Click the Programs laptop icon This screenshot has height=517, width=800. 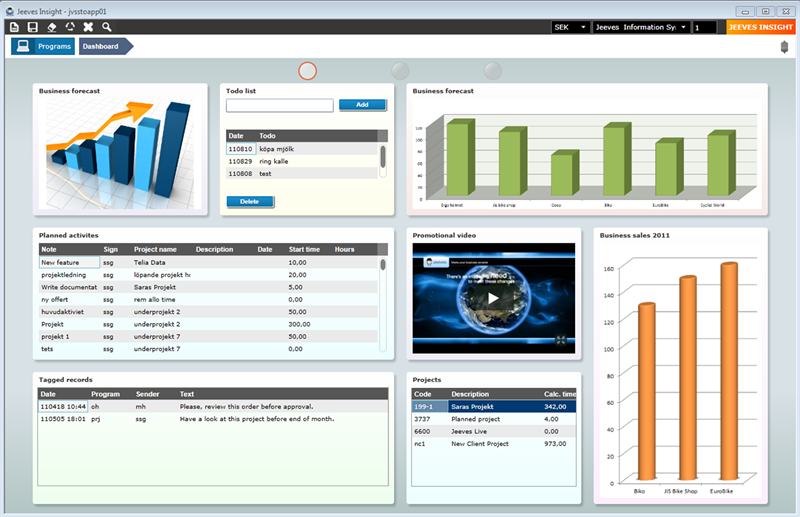tap(22, 46)
